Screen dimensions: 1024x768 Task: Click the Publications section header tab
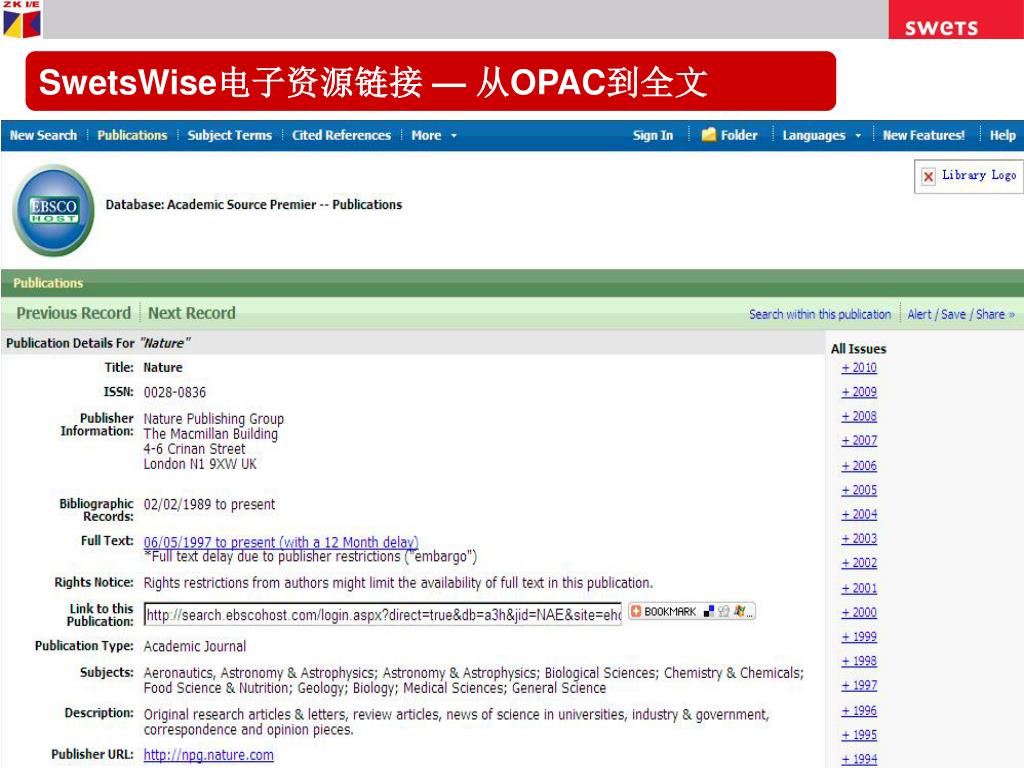(x=48, y=283)
